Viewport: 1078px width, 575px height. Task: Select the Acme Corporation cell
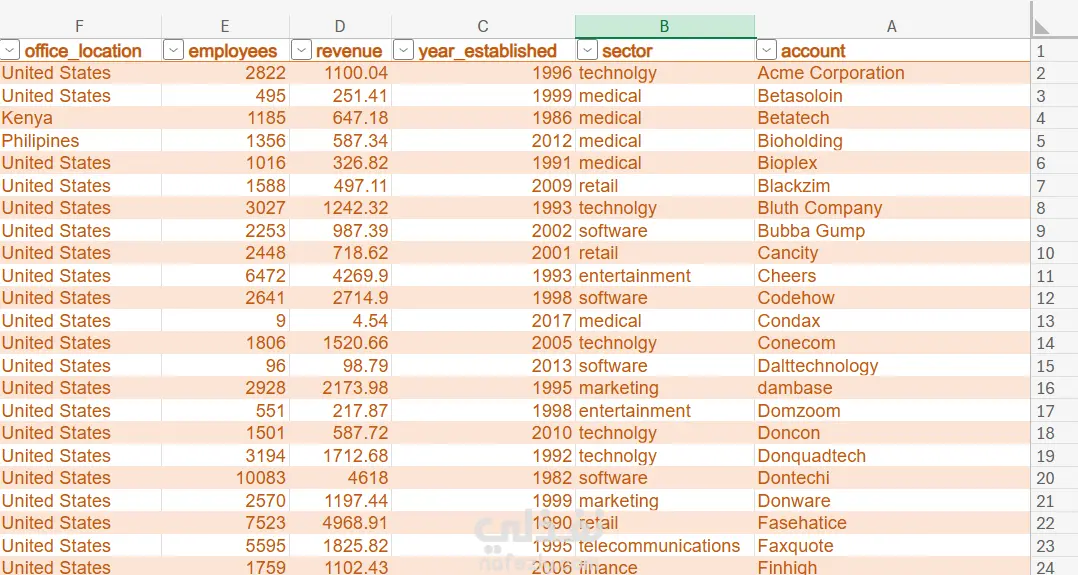[x=830, y=73]
